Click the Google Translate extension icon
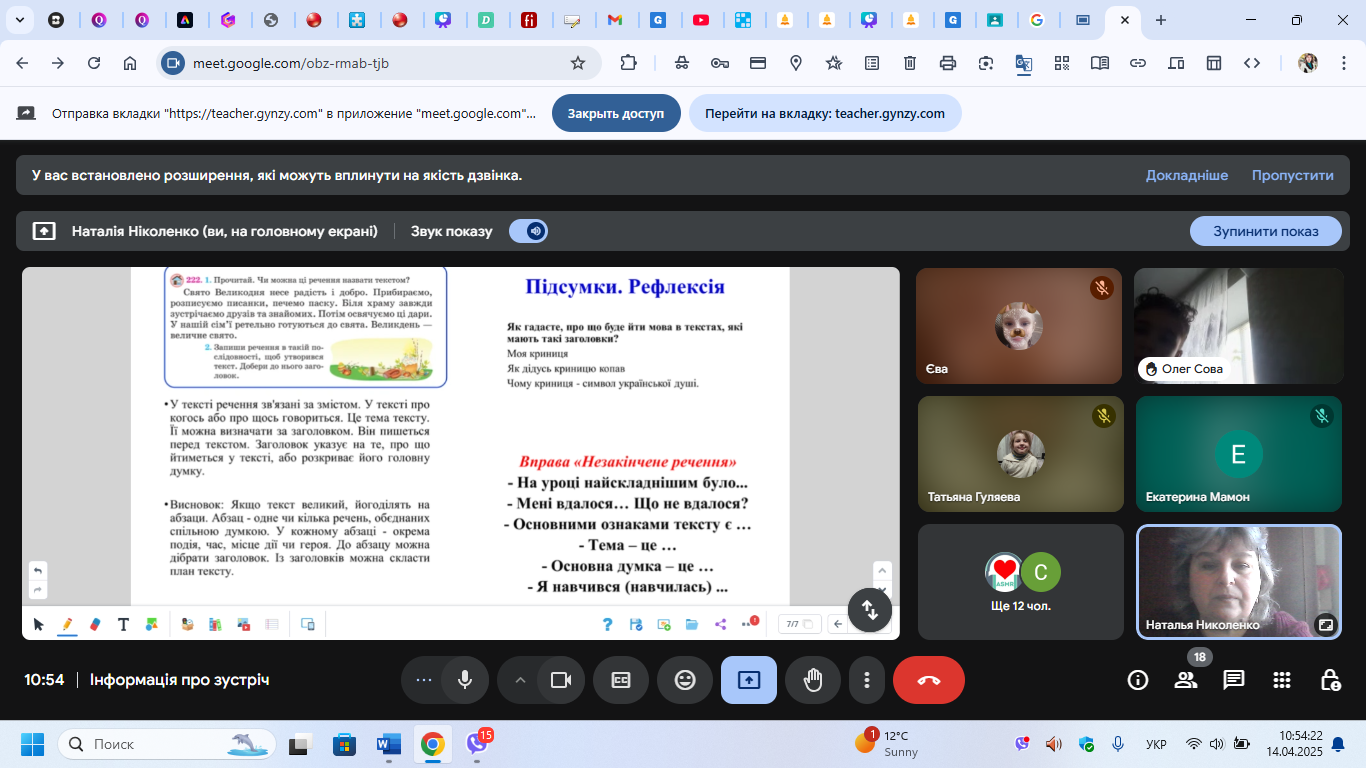 click(x=1024, y=63)
